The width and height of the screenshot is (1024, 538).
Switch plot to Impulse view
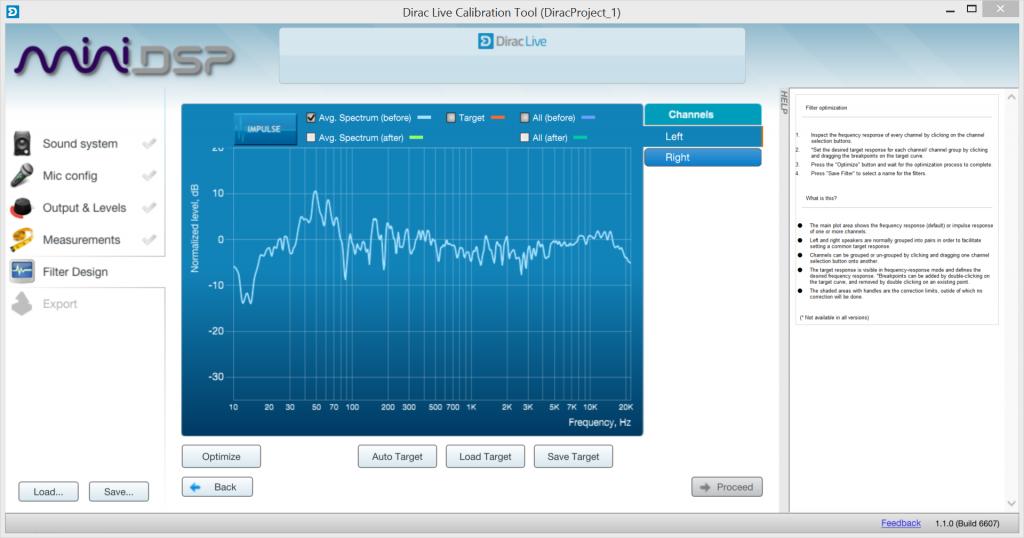264,129
